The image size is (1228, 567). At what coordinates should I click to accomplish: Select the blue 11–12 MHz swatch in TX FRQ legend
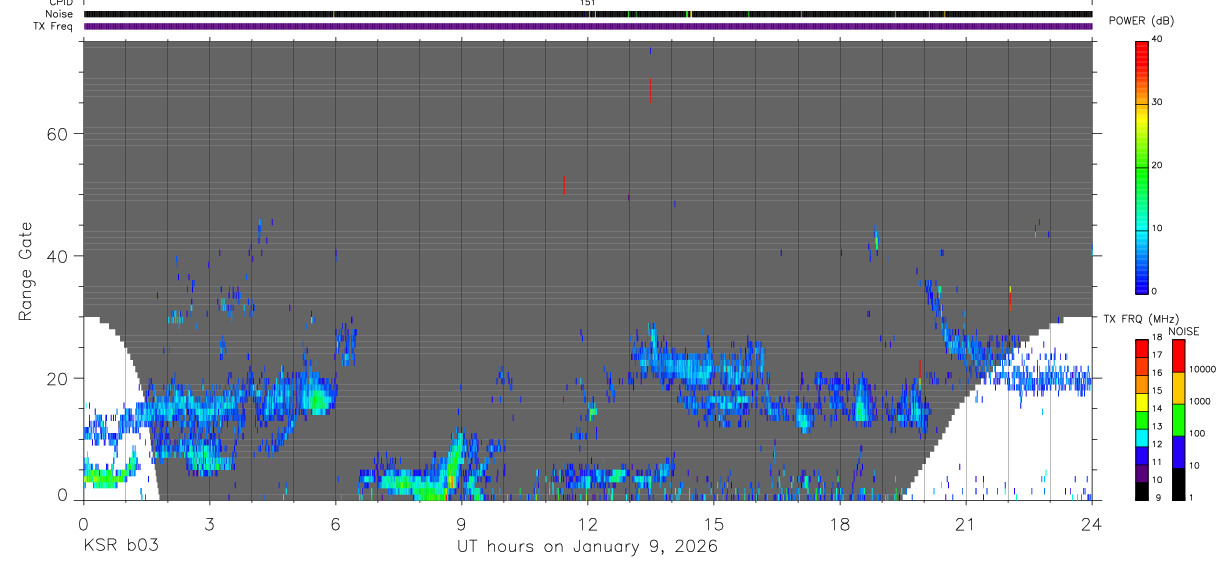click(x=1141, y=456)
